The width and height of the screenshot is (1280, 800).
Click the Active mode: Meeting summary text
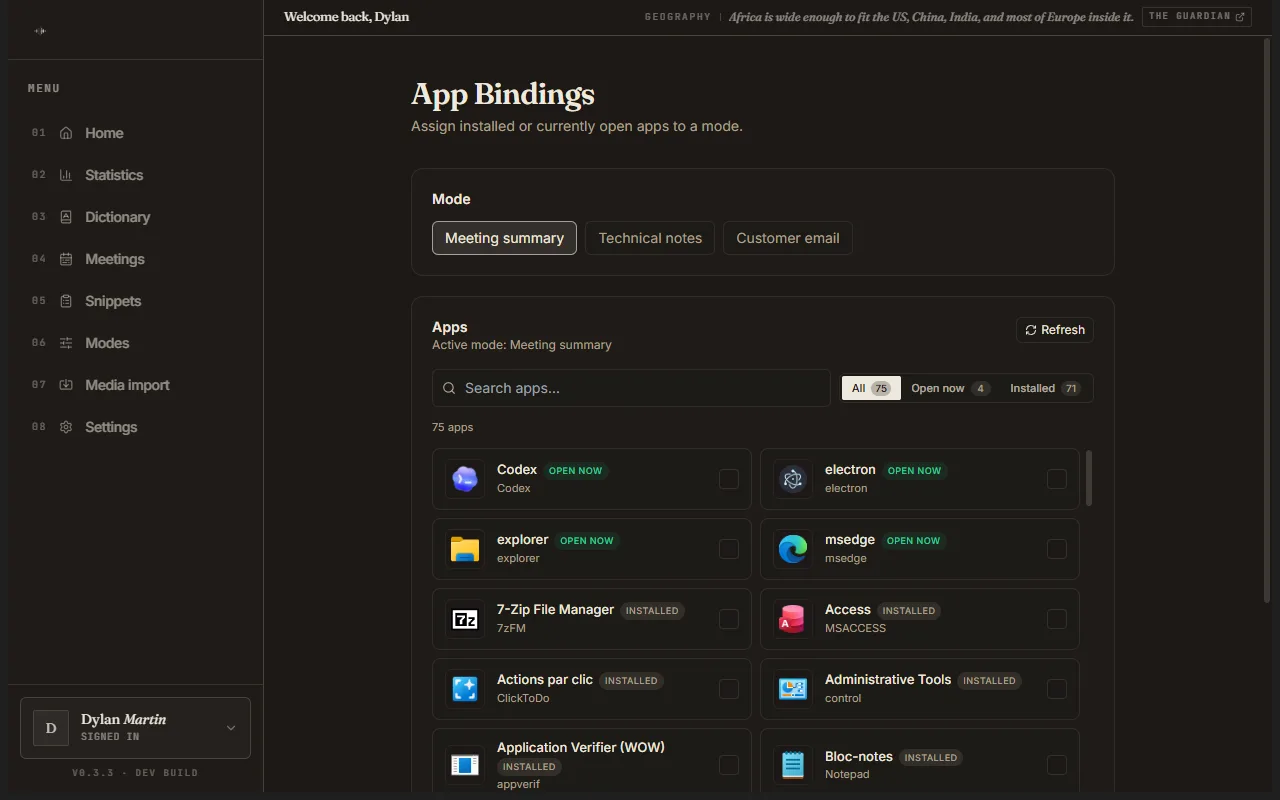tap(522, 345)
